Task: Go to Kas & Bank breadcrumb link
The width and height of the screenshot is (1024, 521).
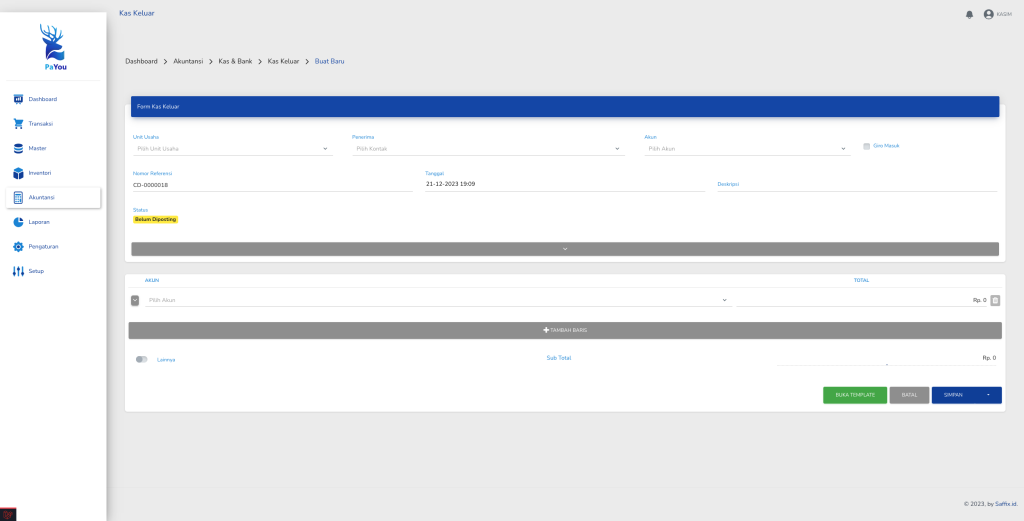Action: pos(235,61)
